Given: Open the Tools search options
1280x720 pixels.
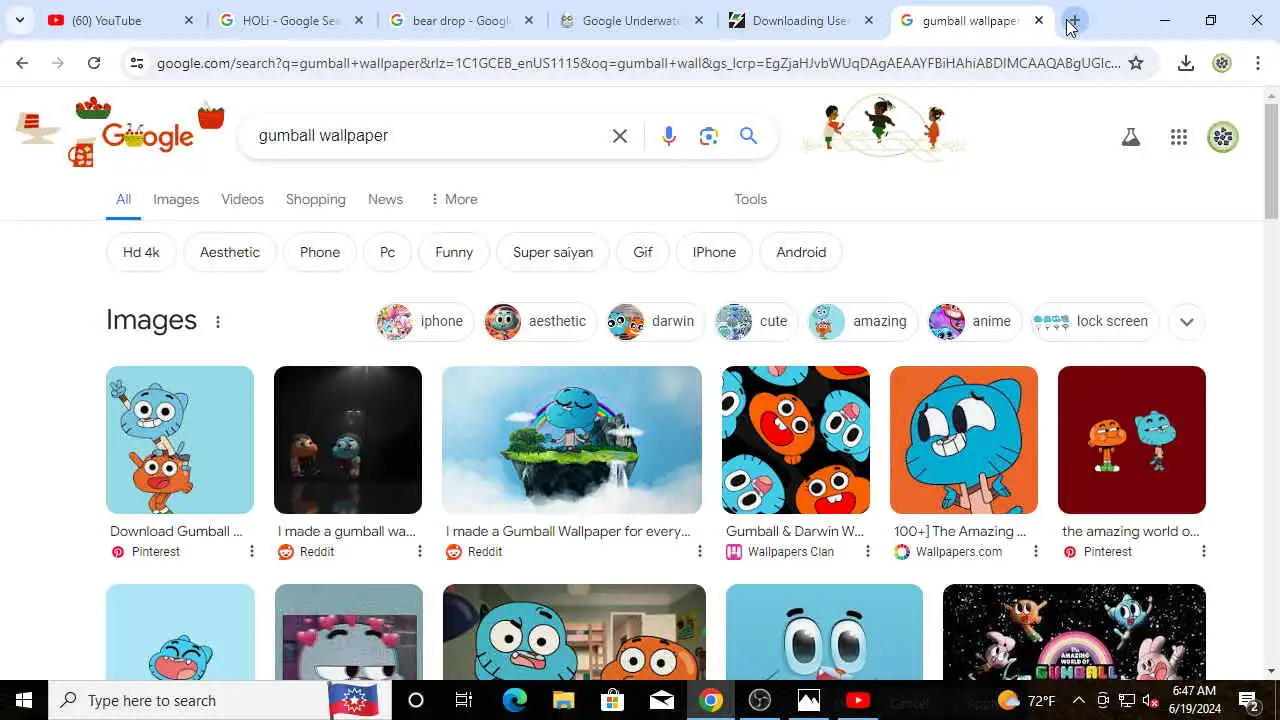Looking at the screenshot, I should (750, 199).
